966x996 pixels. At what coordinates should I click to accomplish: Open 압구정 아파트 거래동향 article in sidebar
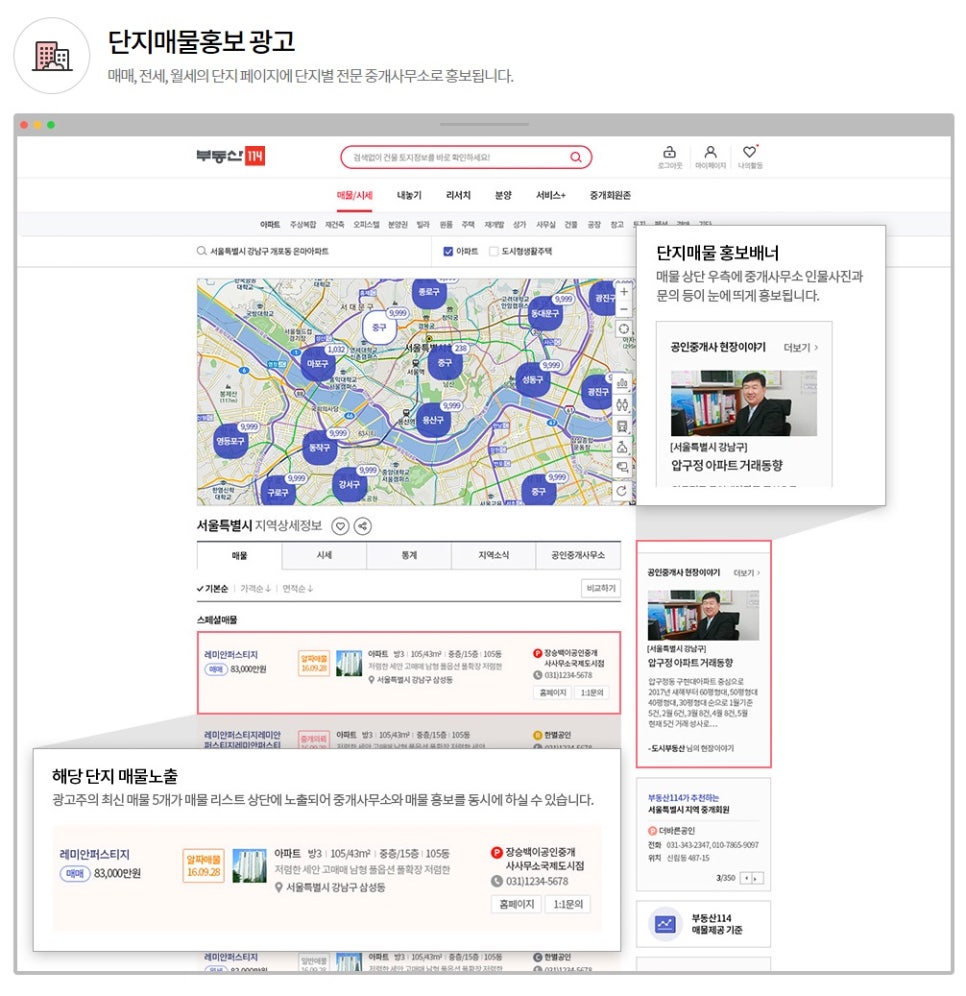pyautogui.click(x=690, y=663)
